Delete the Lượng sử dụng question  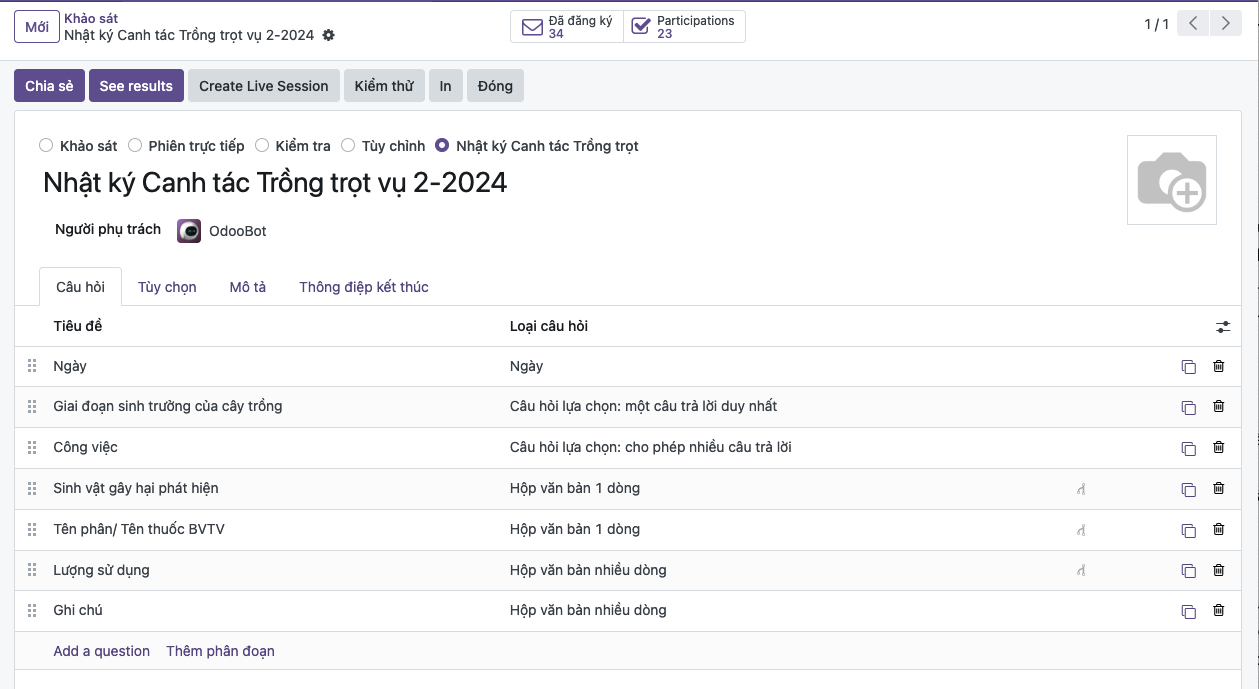(x=1218, y=570)
